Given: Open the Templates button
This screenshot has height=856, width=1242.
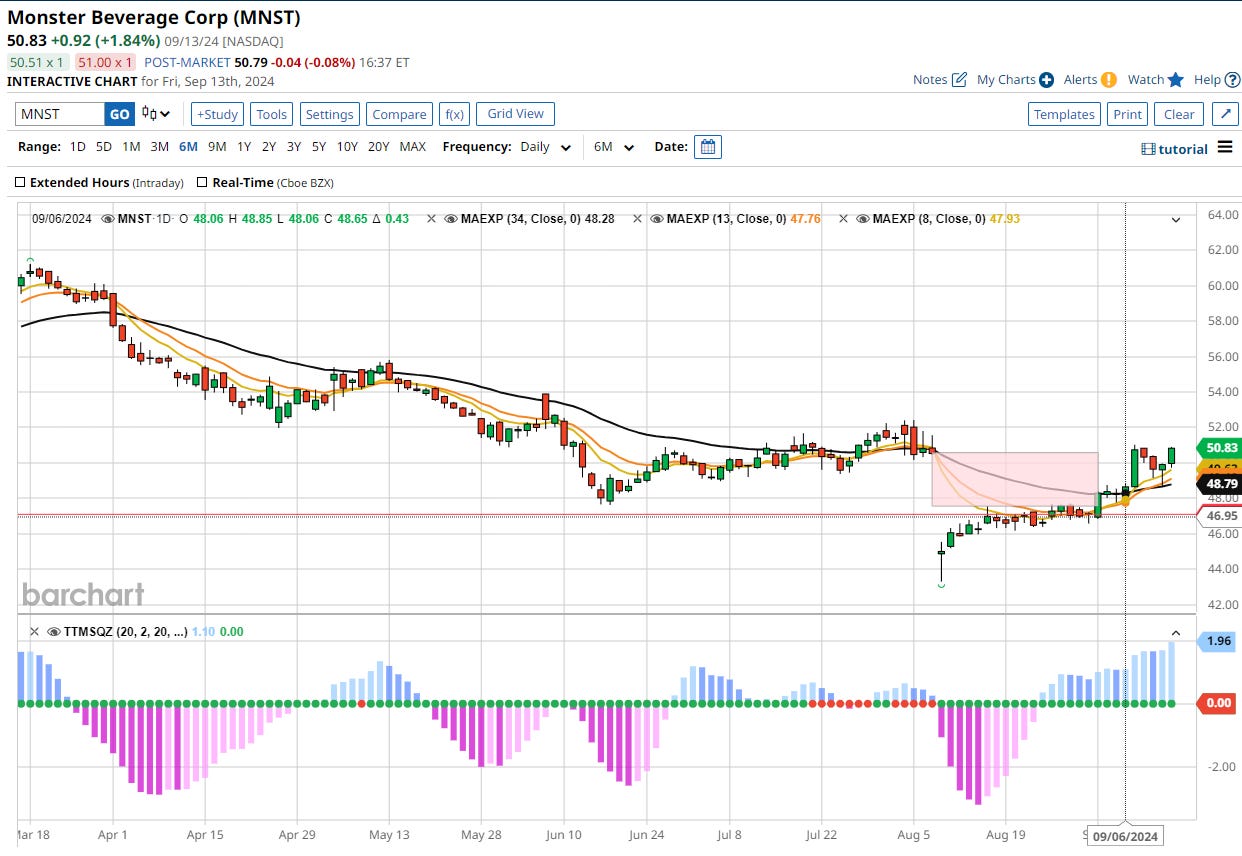Looking at the screenshot, I should point(1064,114).
